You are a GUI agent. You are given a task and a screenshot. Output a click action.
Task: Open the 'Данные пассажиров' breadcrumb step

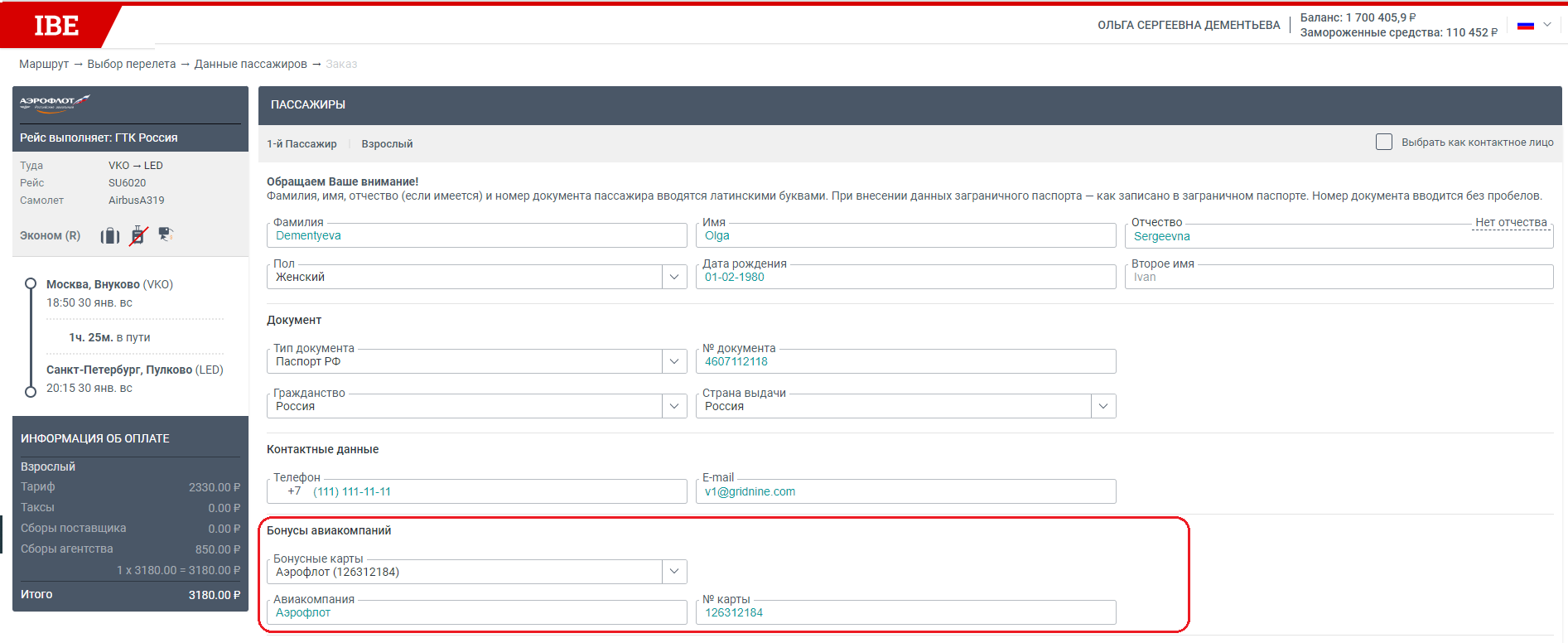pos(250,64)
